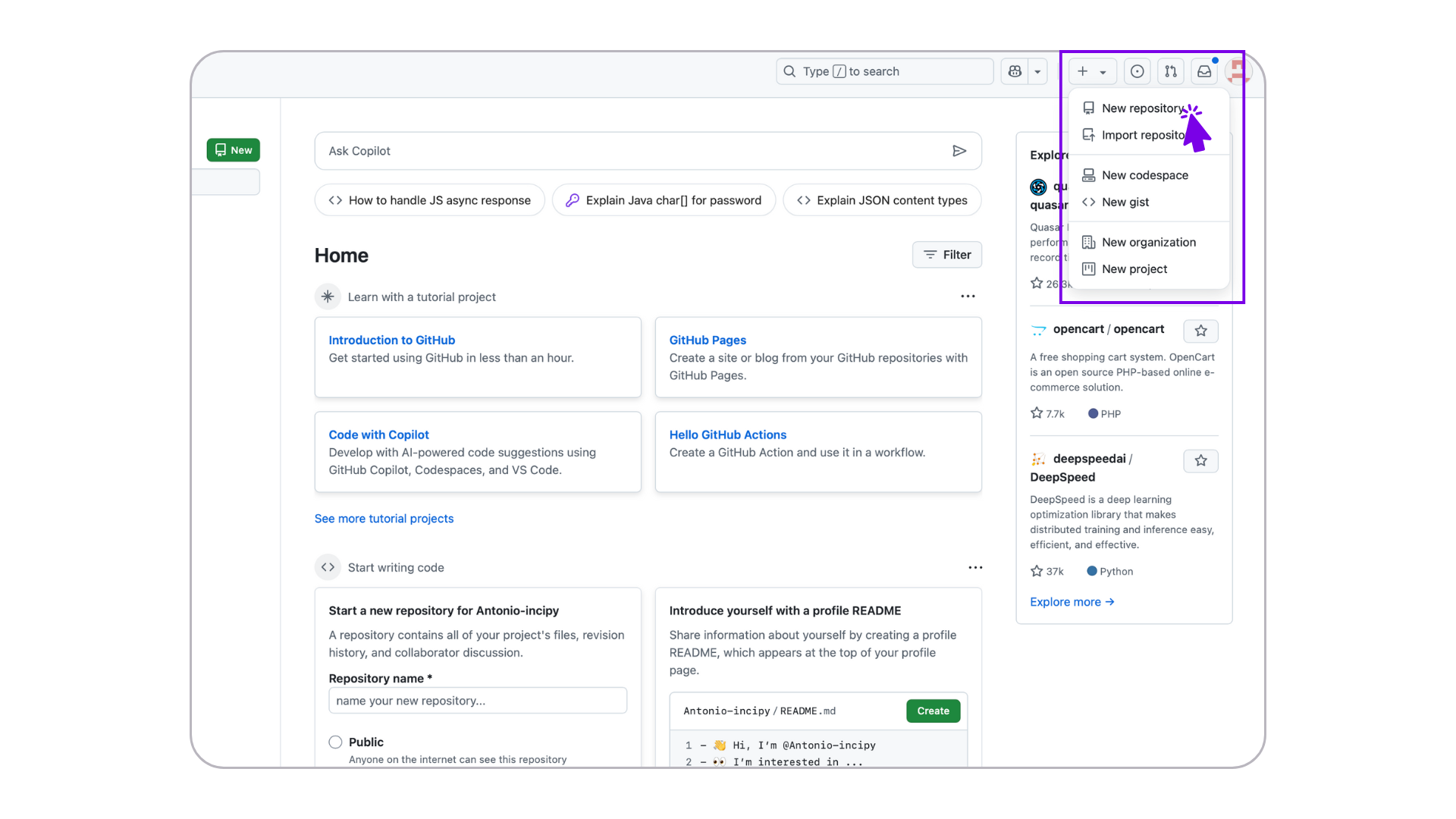Open the user profile avatar menu
This screenshot has height=819, width=1456.
pos(1238,71)
